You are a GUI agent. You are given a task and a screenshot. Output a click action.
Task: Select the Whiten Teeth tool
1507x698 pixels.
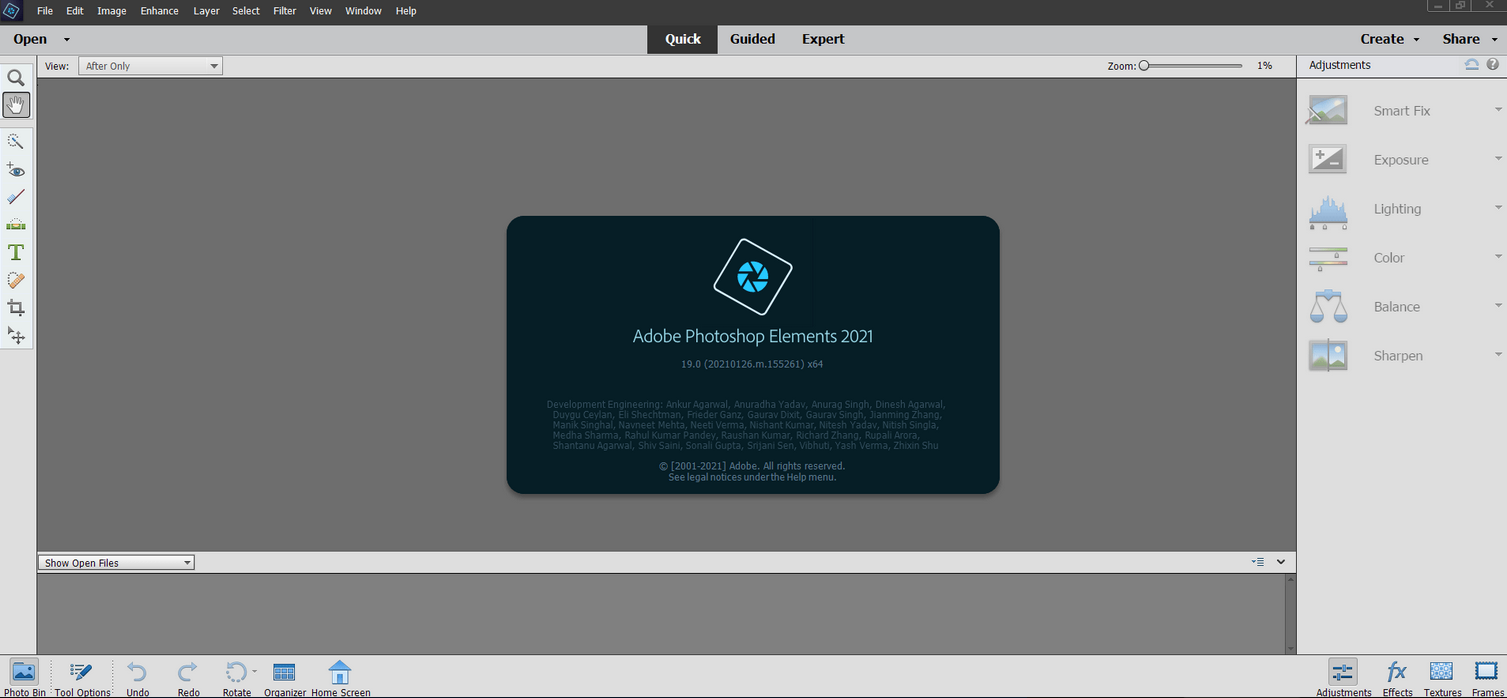point(16,197)
